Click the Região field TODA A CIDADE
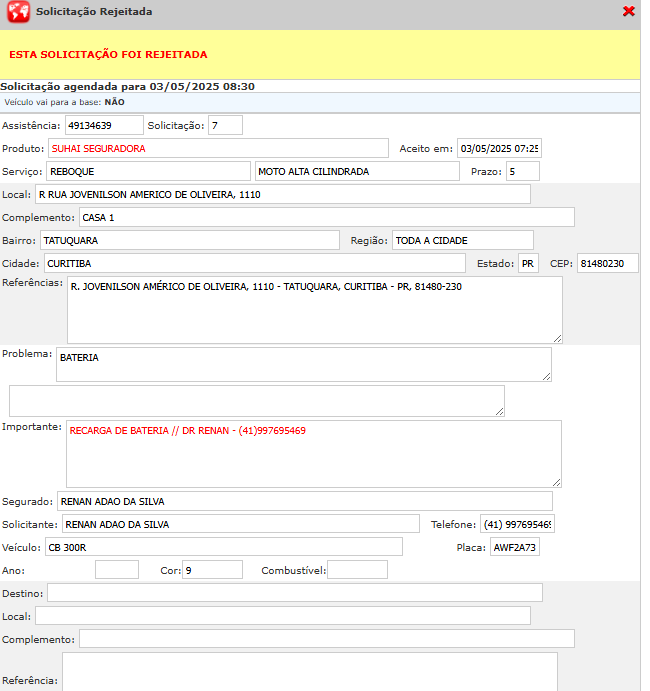 pyautogui.click(x=462, y=240)
